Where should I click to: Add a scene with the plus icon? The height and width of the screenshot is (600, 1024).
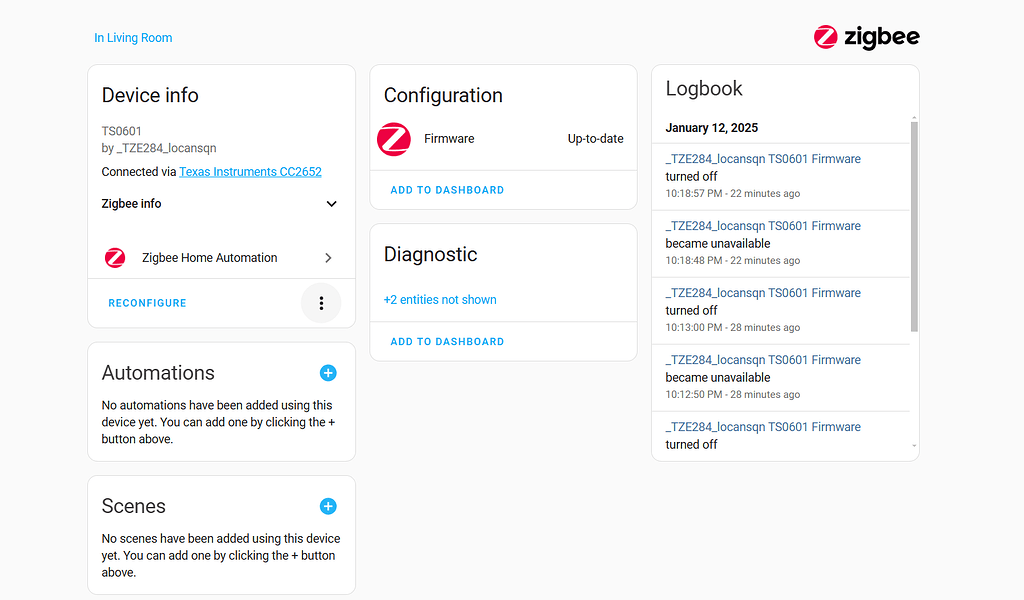point(328,506)
